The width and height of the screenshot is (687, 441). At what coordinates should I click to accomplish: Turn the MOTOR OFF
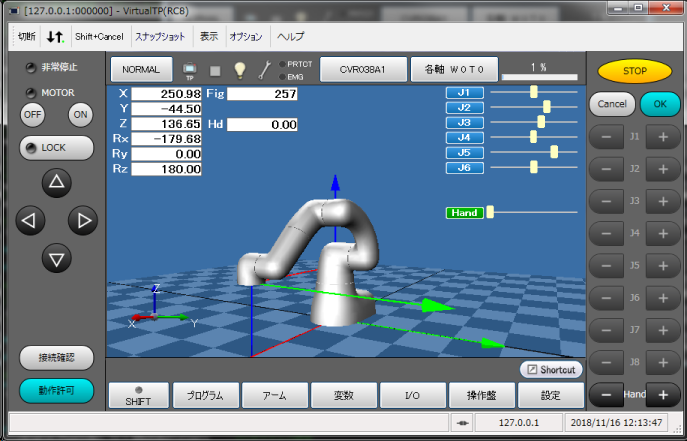click(x=33, y=114)
